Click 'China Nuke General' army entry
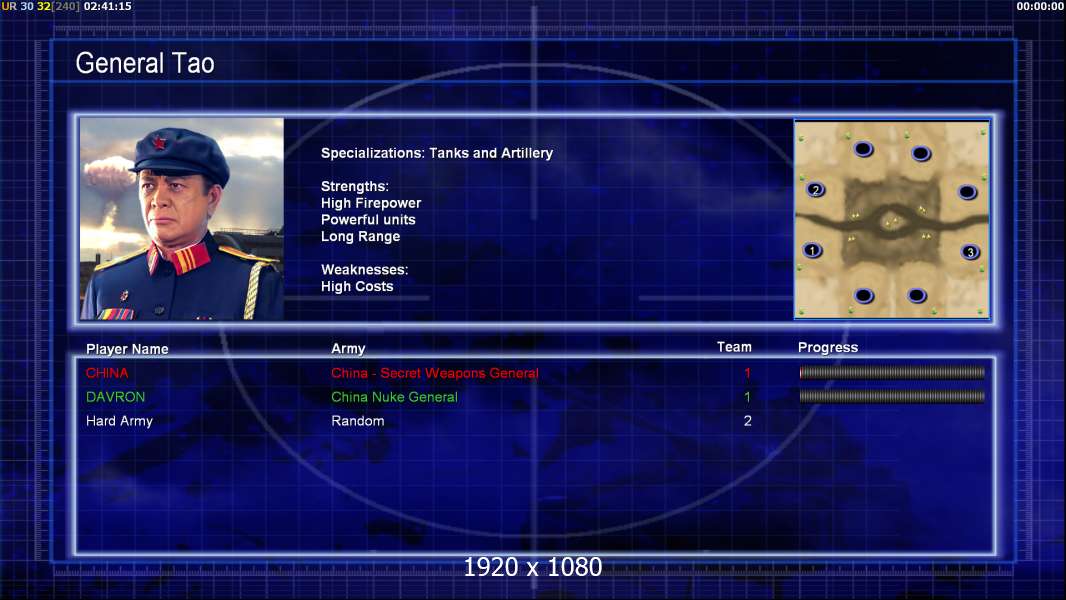This screenshot has width=1066, height=600. [394, 397]
